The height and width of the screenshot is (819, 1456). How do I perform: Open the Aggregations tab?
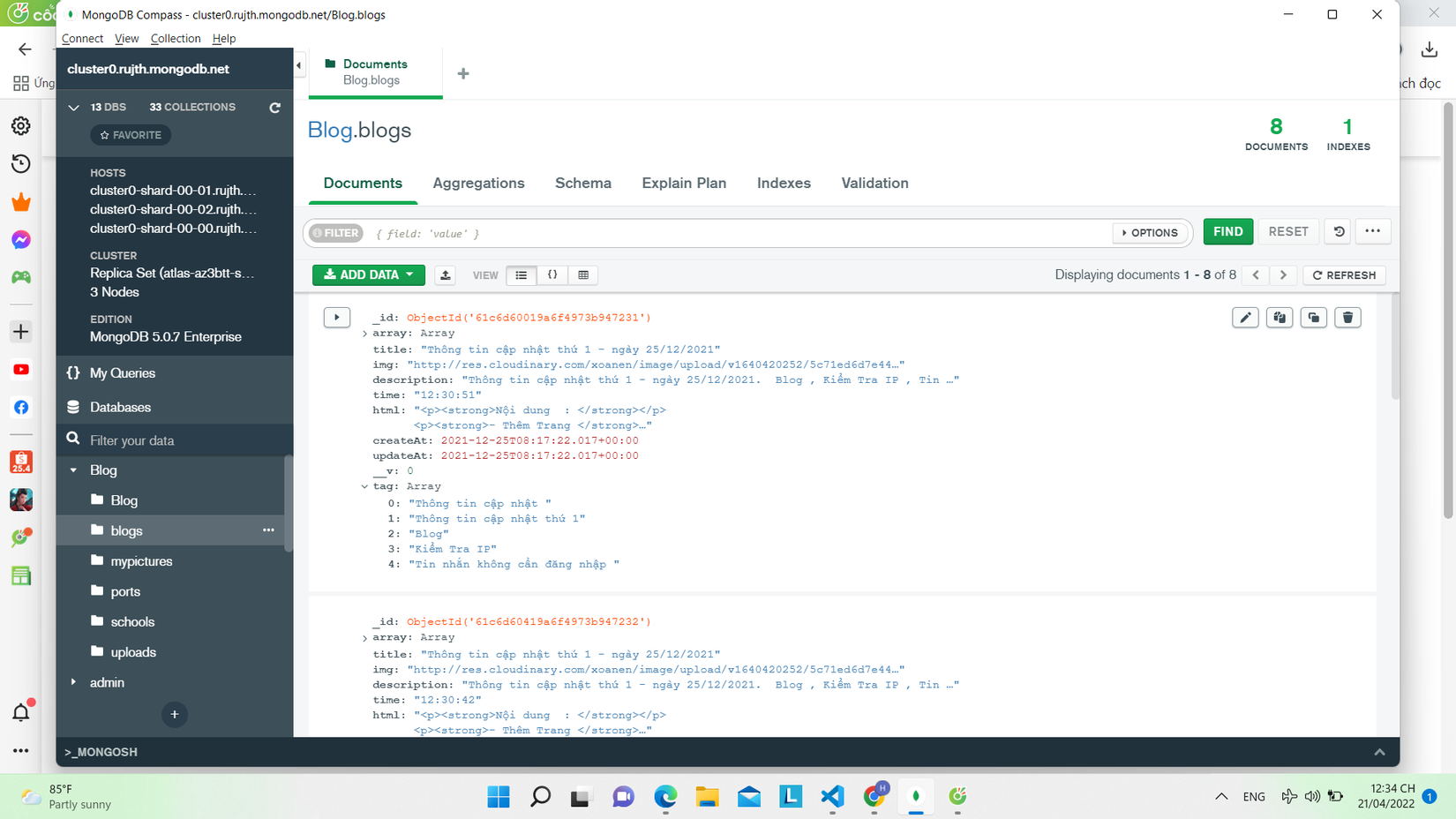pos(478,183)
